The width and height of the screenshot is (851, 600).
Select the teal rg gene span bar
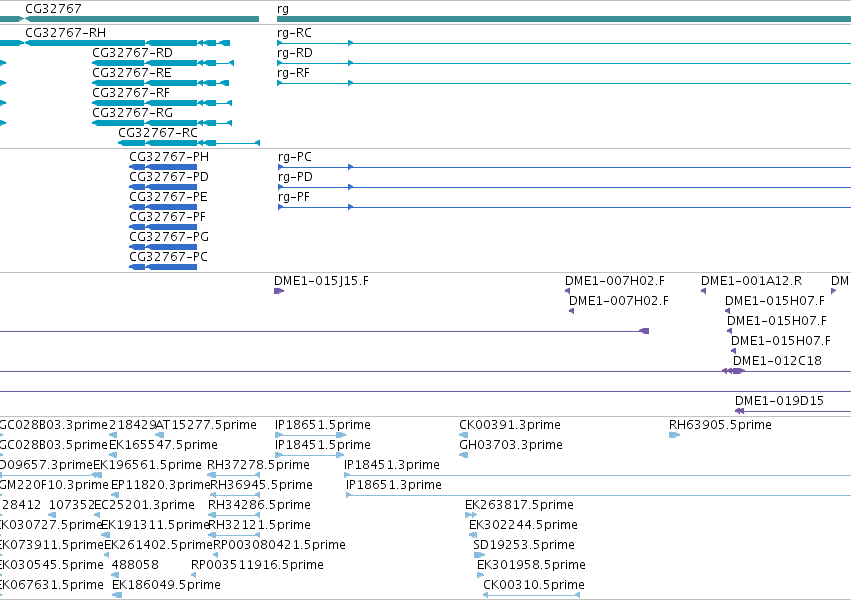(x=564, y=19)
